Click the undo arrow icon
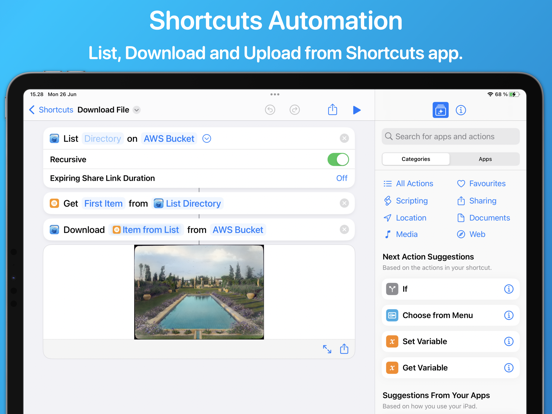The width and height of the screenshot is (552, 414). [270, 110]
